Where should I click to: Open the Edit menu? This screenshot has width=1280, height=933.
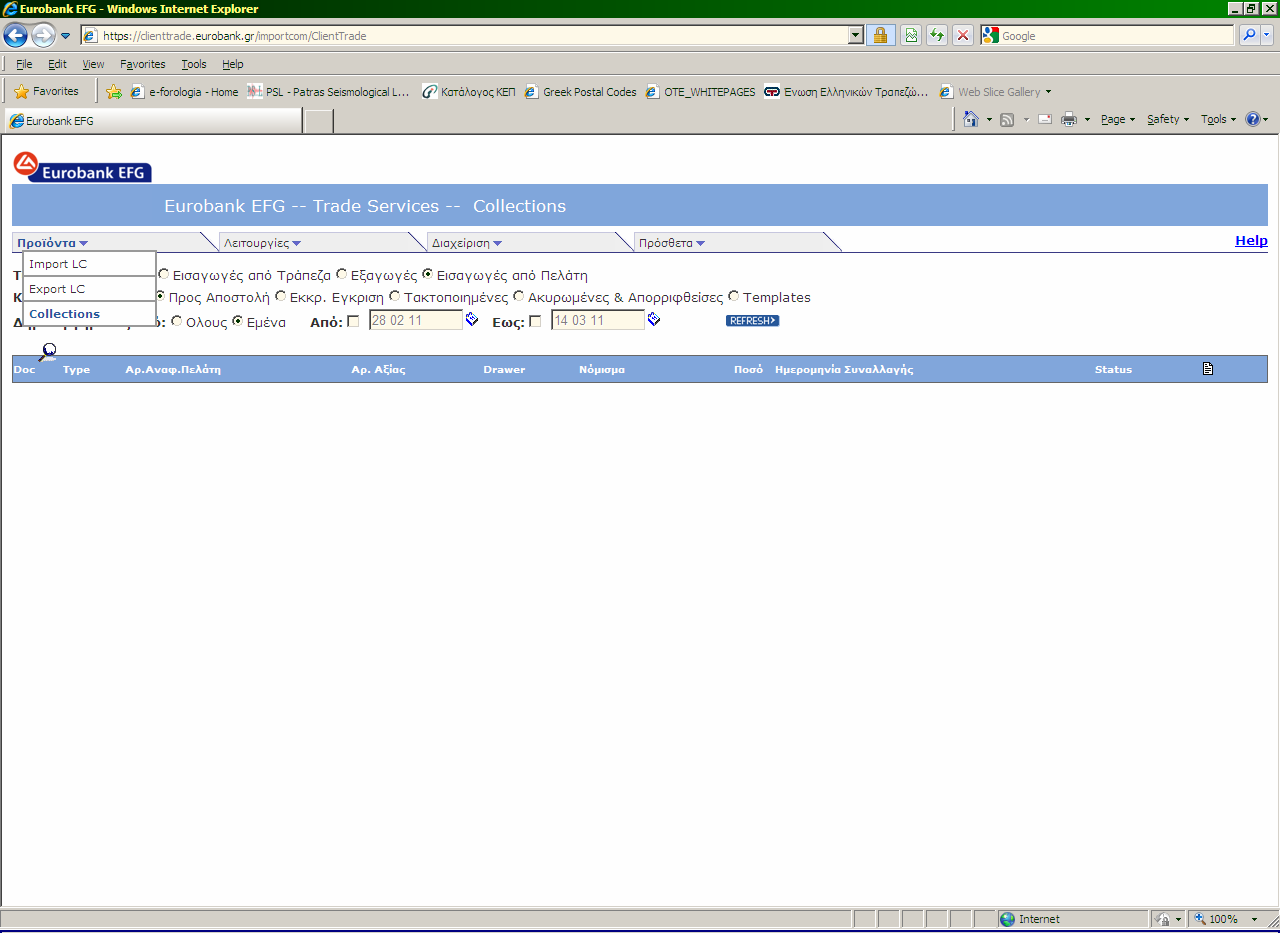coord(57,64)
